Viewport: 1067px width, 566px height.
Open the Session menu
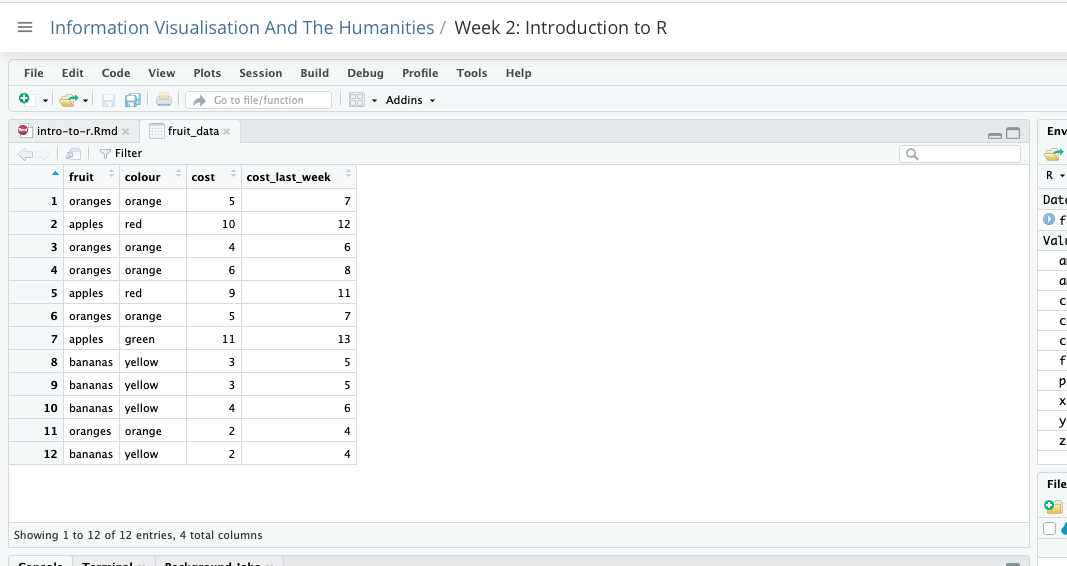click(x=260, y=73)
